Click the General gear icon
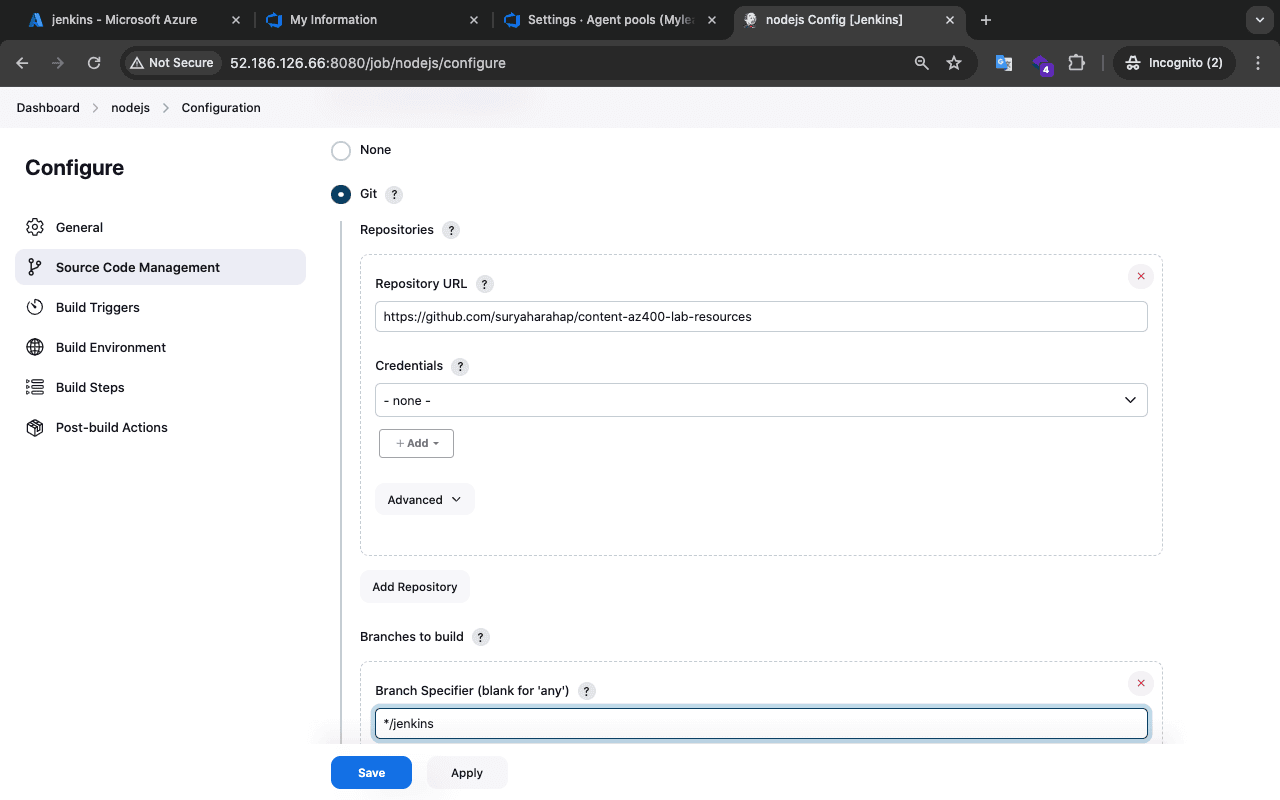Image resolution: width=1280 pixels, height=800 pixels. click(35, 227)
